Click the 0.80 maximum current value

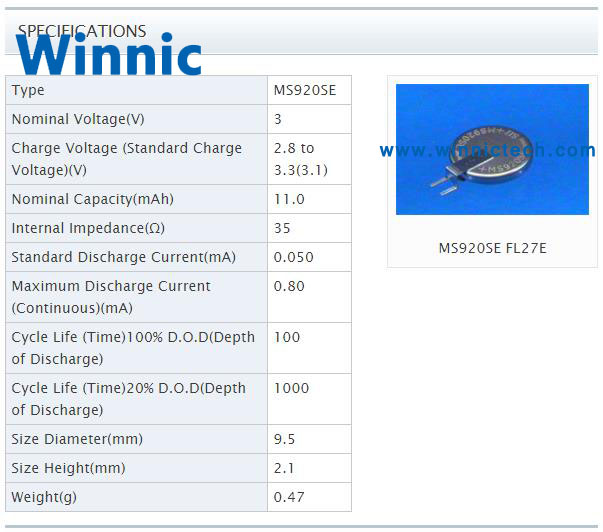(x=289, y=286)
